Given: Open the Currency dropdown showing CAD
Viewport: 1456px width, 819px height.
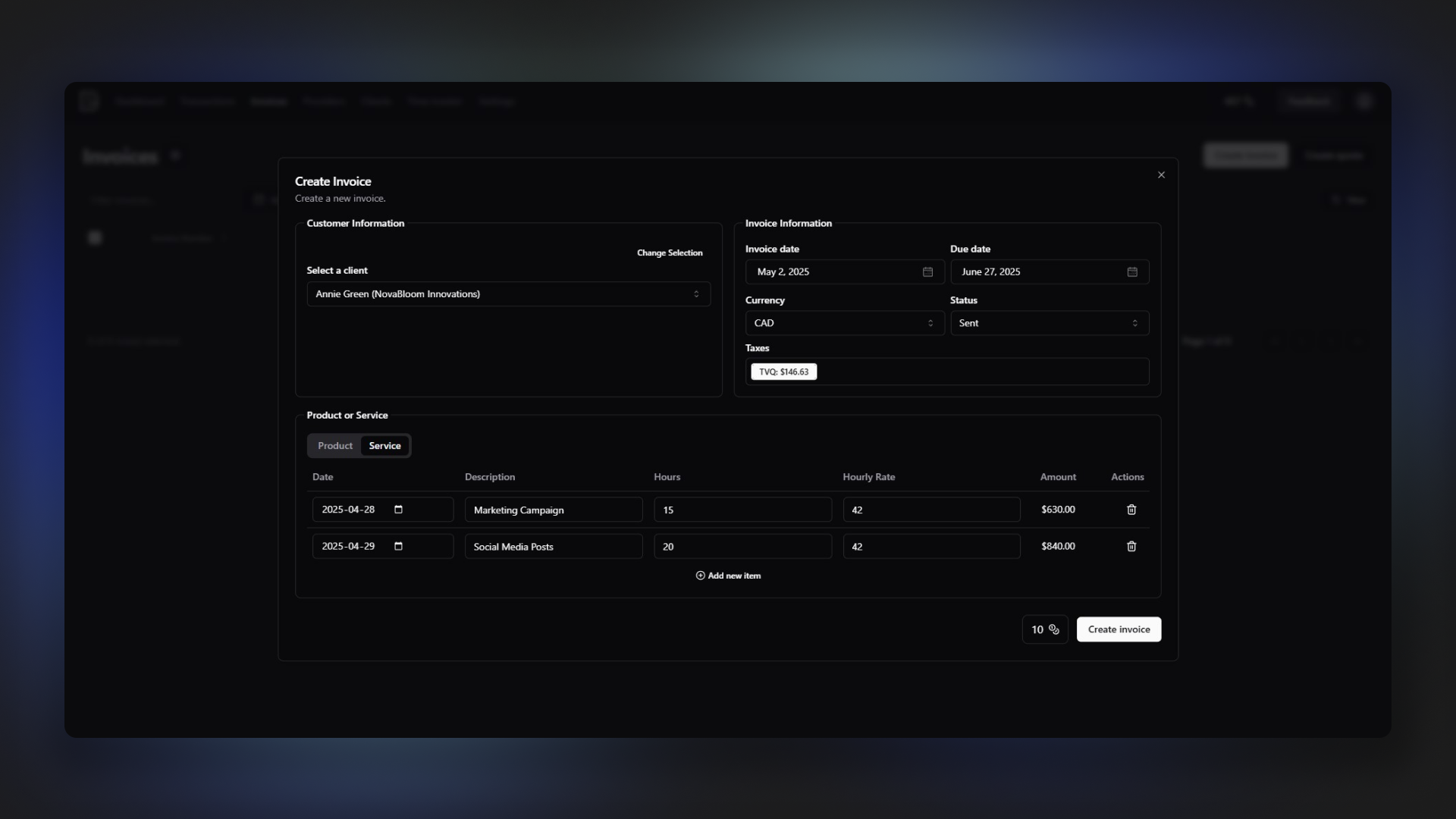Looking at the screenshot, I should click(844, 322).
